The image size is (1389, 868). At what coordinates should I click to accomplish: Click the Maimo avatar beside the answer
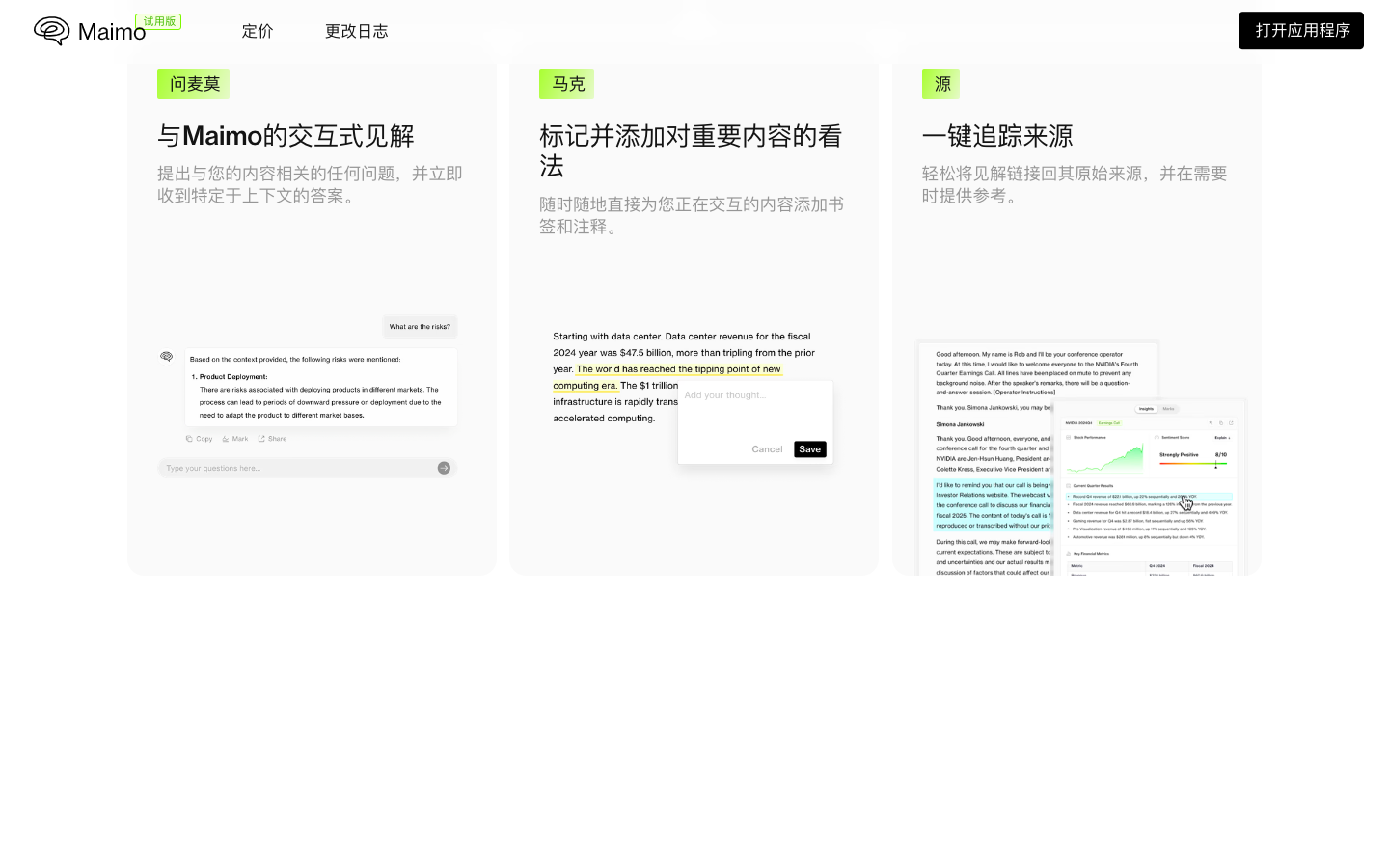pyautogui.click(x=166, y=357)
